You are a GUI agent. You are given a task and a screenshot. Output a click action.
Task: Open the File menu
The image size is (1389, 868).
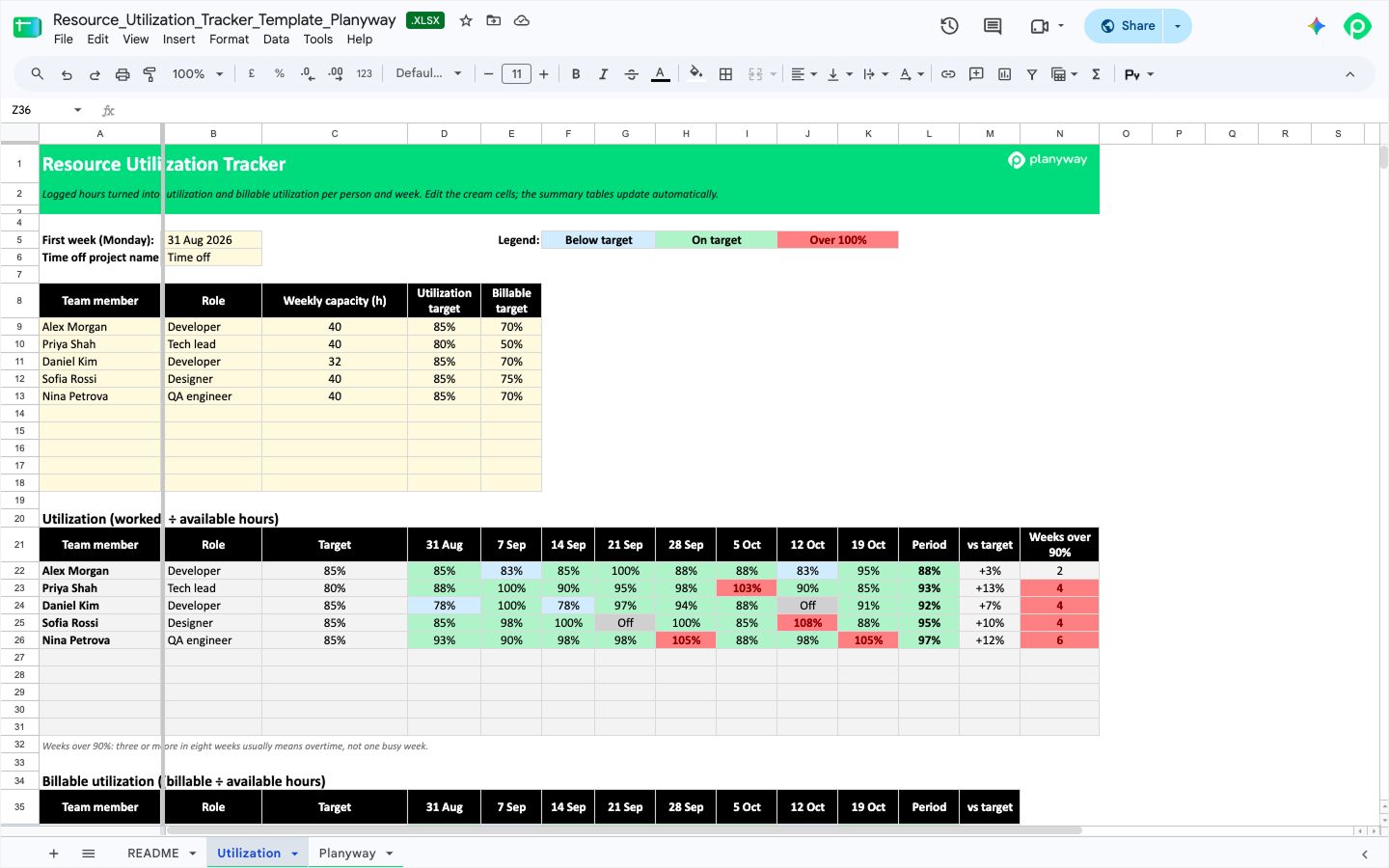click(x=64, y=40)
